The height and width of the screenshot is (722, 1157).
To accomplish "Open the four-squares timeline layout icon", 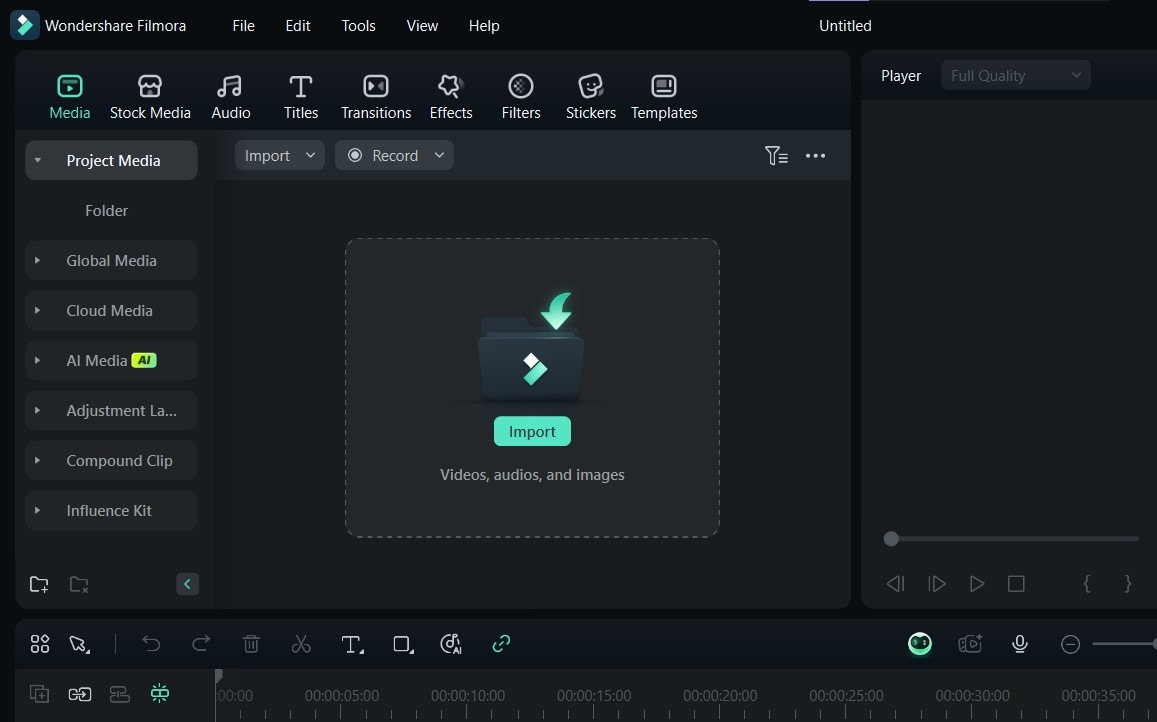I will (x=40, y=644).
